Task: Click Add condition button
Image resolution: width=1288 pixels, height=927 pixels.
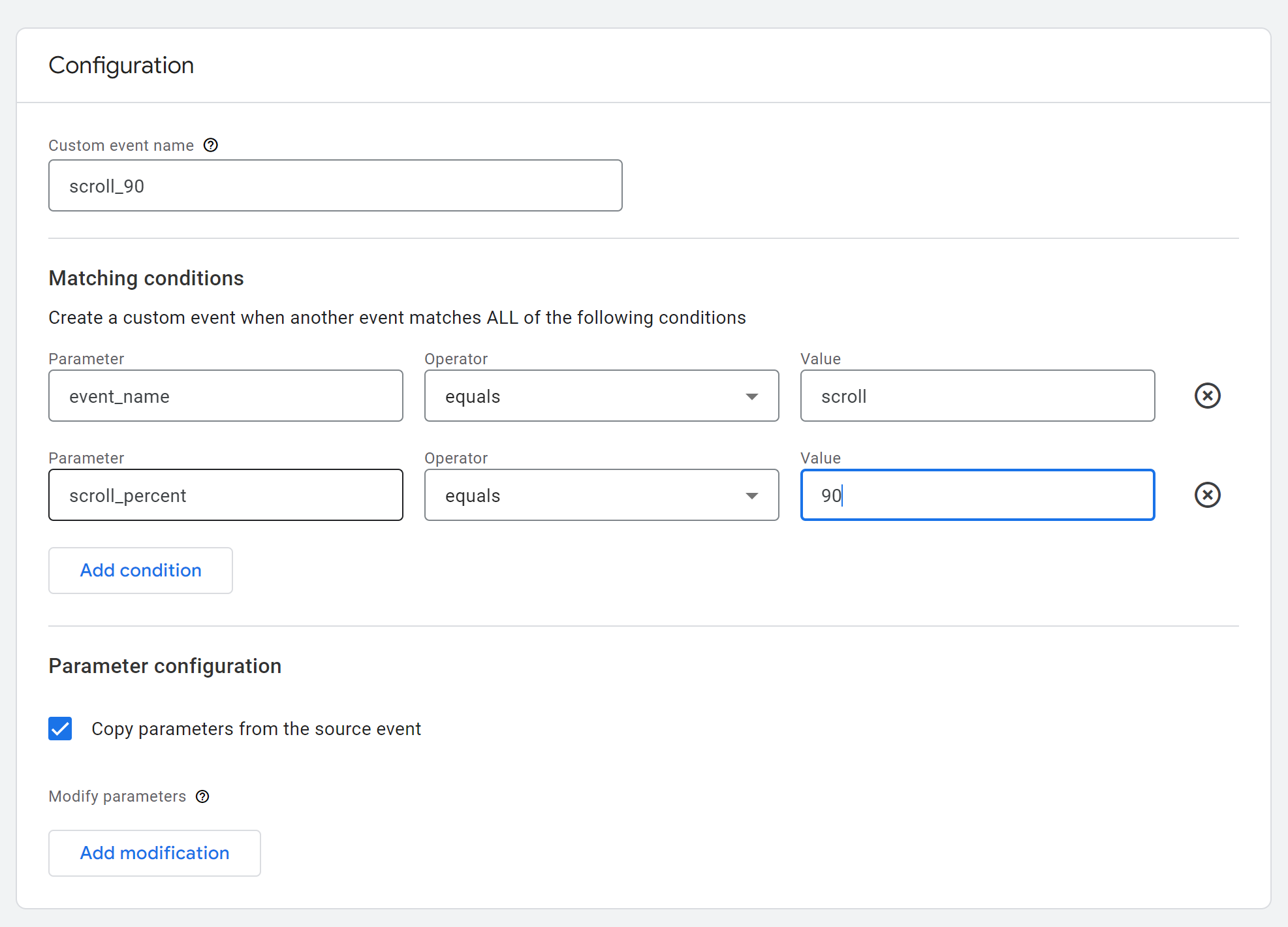Action: pyautogui.click(x=140, y=571)
